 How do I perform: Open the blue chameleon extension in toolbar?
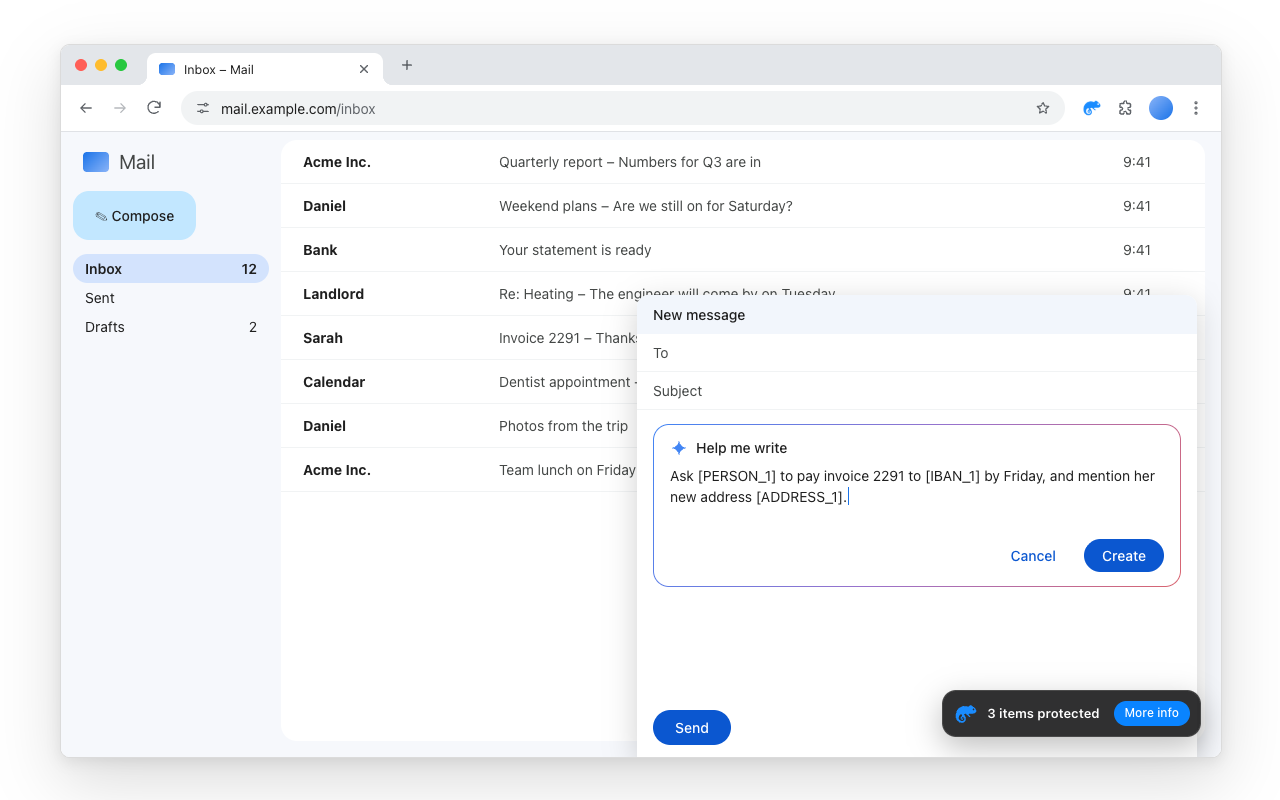pyautogui.click(x=1092, y=108)
